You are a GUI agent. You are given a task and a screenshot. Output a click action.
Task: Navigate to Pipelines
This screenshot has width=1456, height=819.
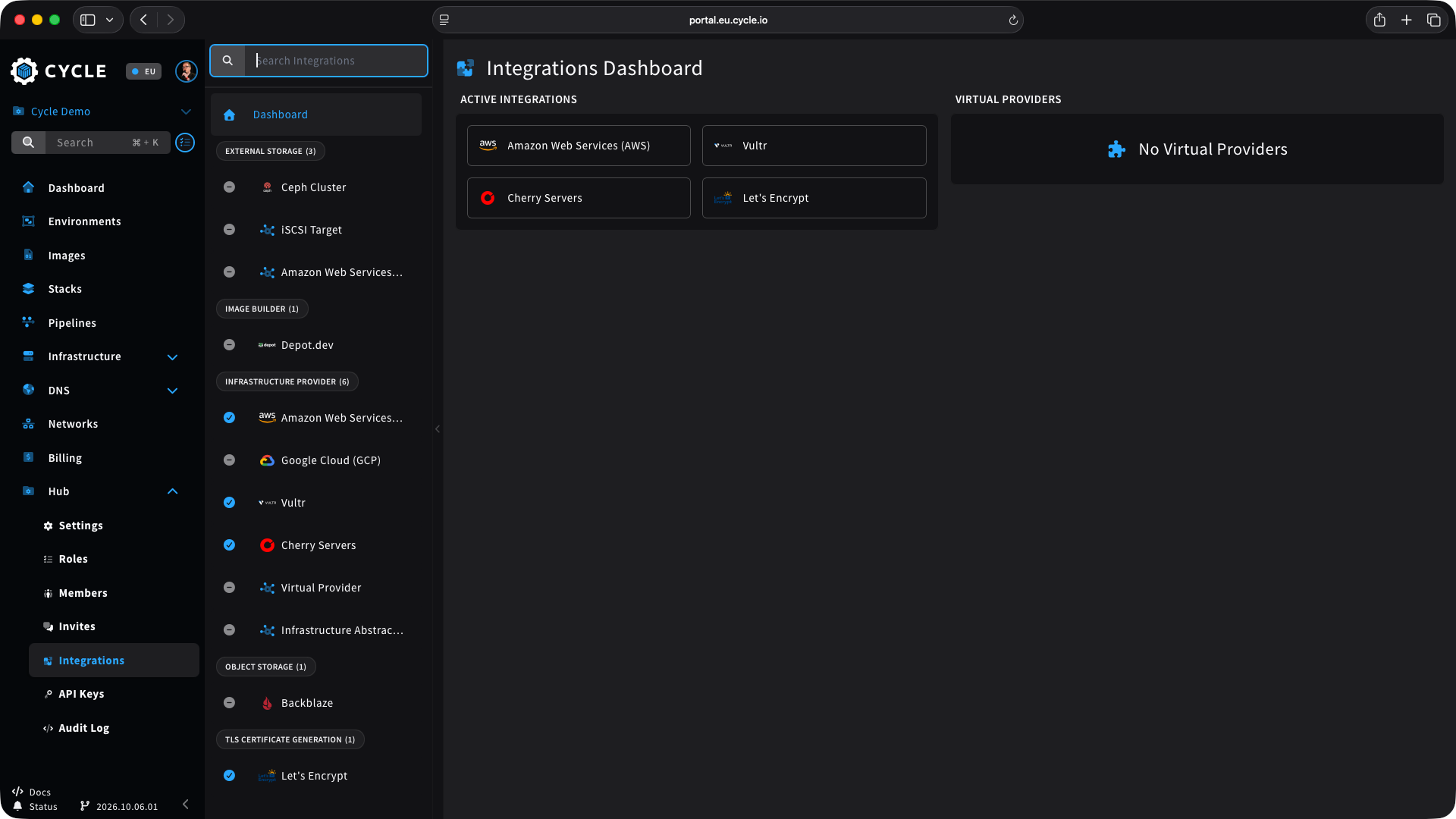pyautogui.click(x=72, y=323)
